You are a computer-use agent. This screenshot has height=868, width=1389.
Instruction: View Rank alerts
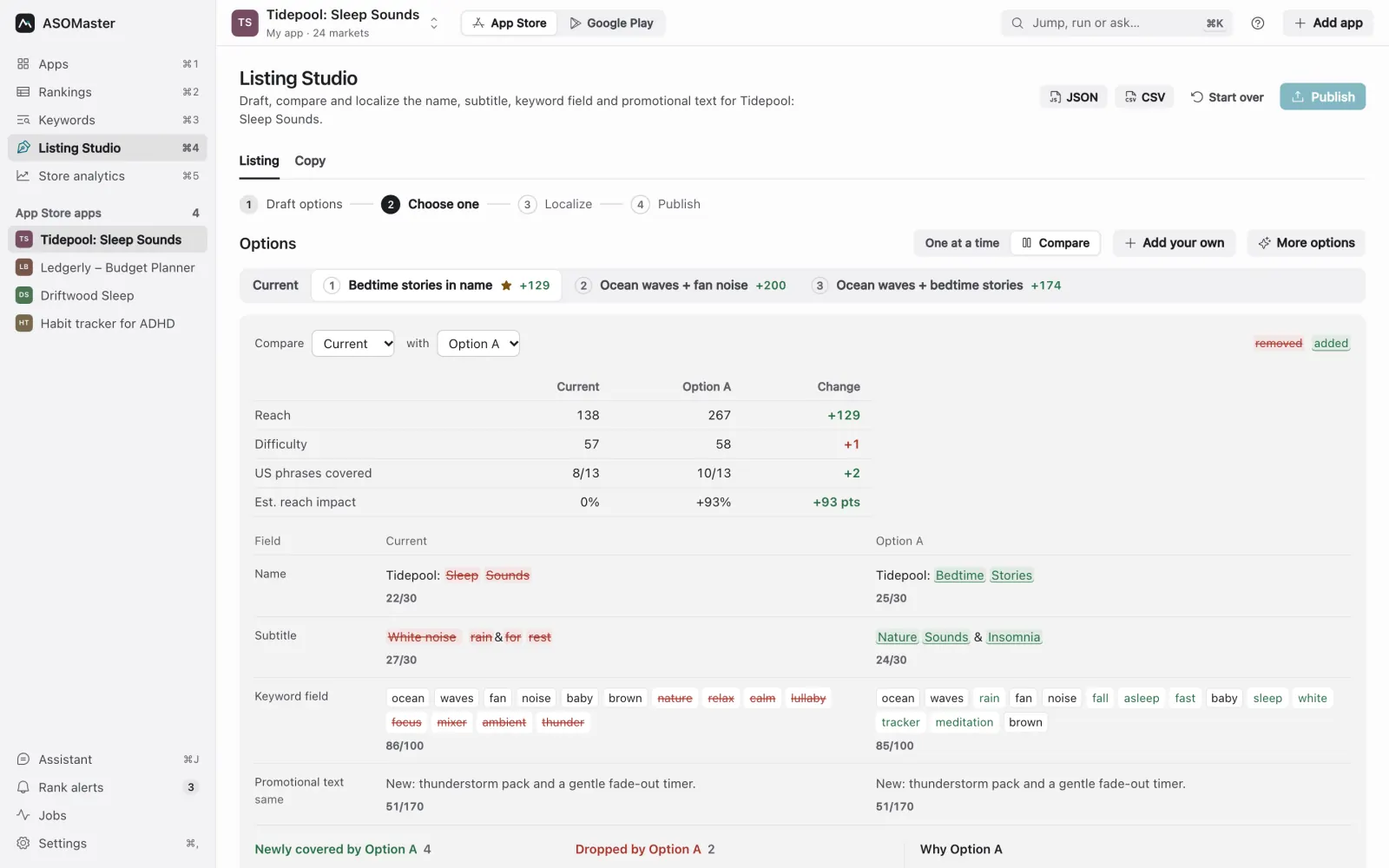108,787
